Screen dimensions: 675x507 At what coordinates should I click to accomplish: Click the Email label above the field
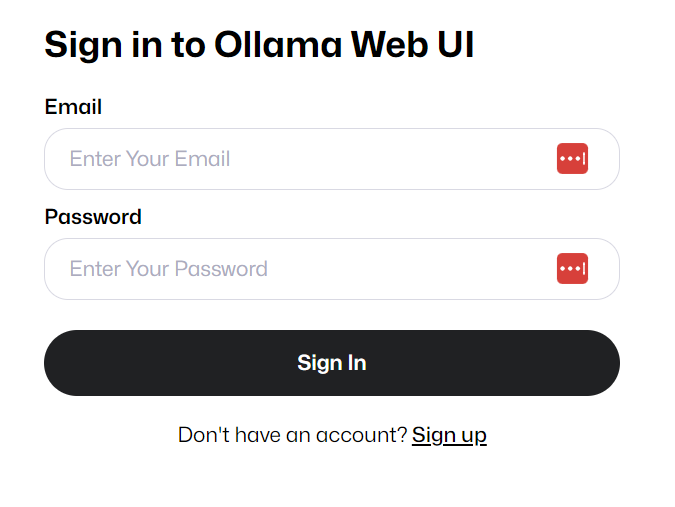point(73,107)
